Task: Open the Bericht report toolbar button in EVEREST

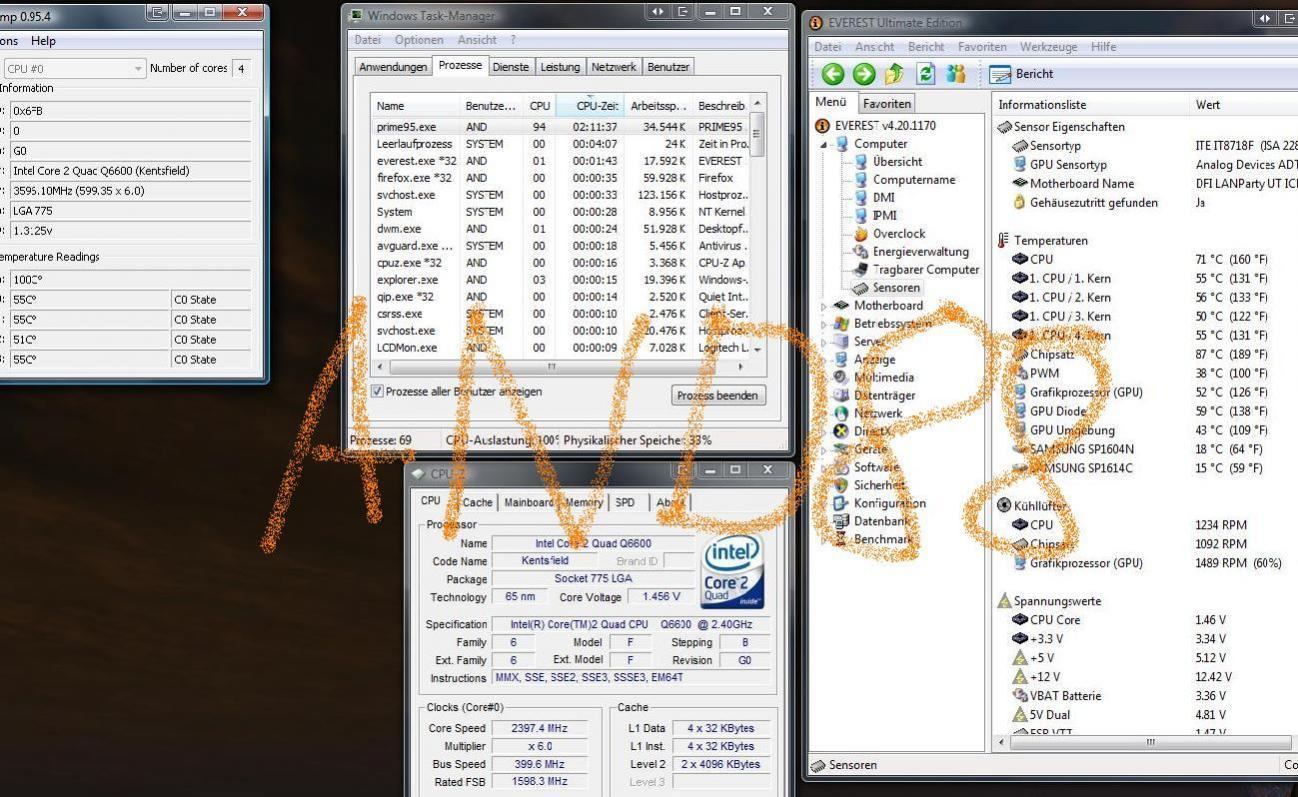Action: (x=1021, y=74)
